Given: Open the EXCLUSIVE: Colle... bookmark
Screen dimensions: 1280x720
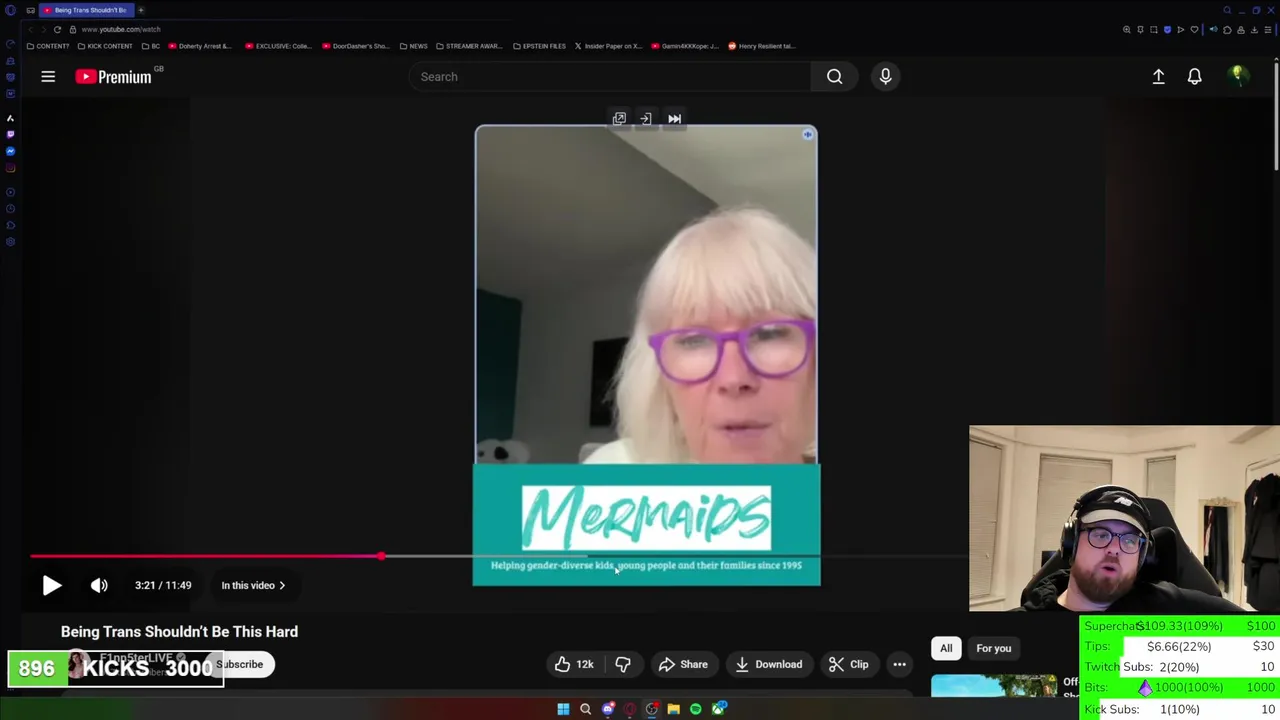Looking at the screenshot, I should point(278,46).
